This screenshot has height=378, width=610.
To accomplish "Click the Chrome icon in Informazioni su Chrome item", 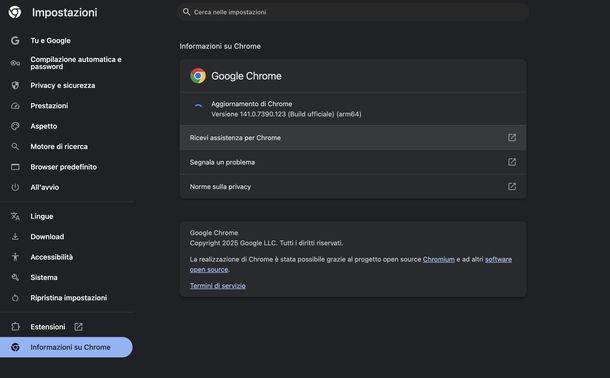I will coord(15,347).
